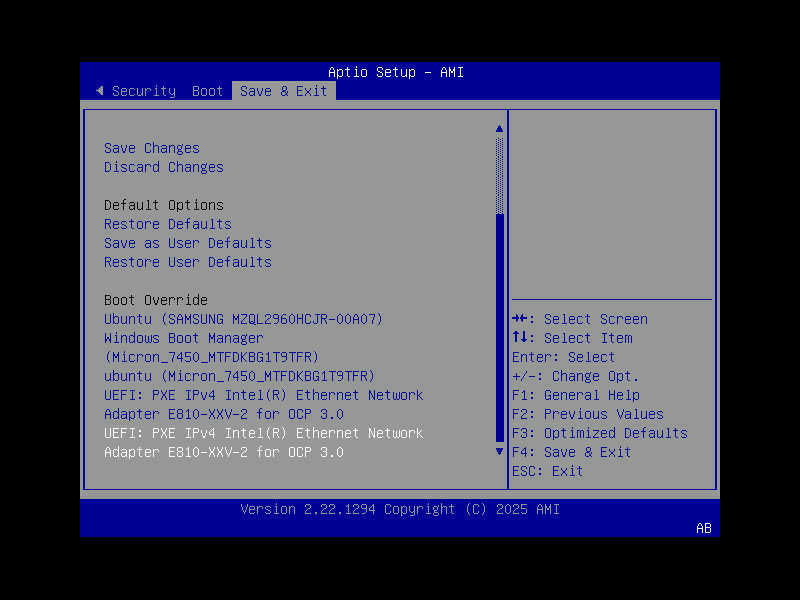Switch to the Security tab

coord(143,91)
